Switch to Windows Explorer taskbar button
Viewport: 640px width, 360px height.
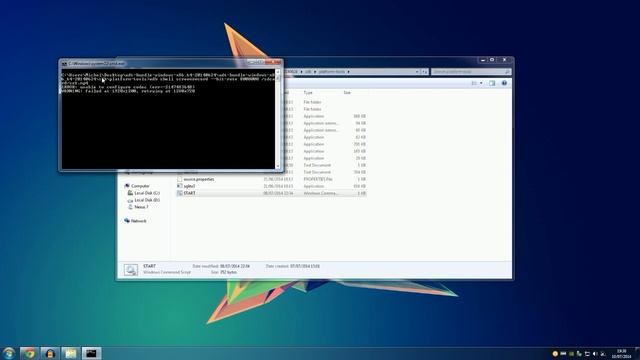coord(71,353)
